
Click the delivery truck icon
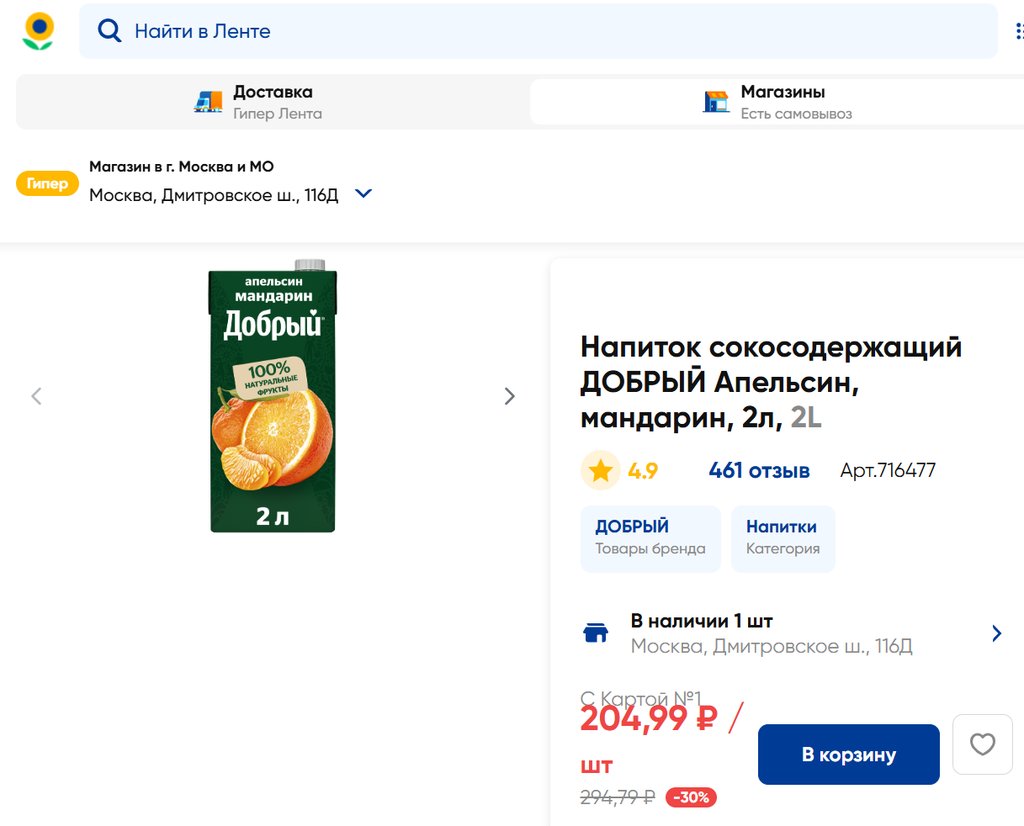tap(208, 101)
